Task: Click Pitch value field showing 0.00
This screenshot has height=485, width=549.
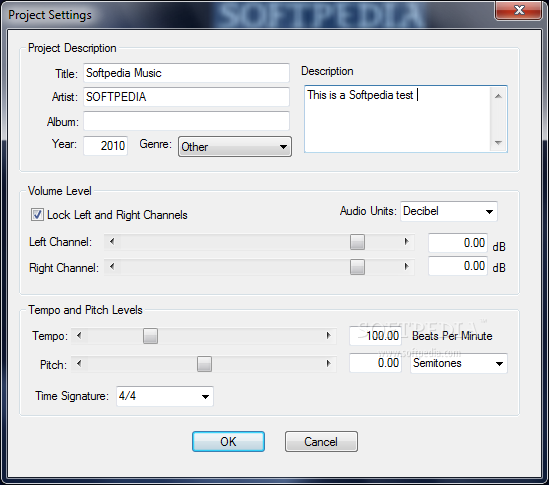Action: [x=375, y=363]
